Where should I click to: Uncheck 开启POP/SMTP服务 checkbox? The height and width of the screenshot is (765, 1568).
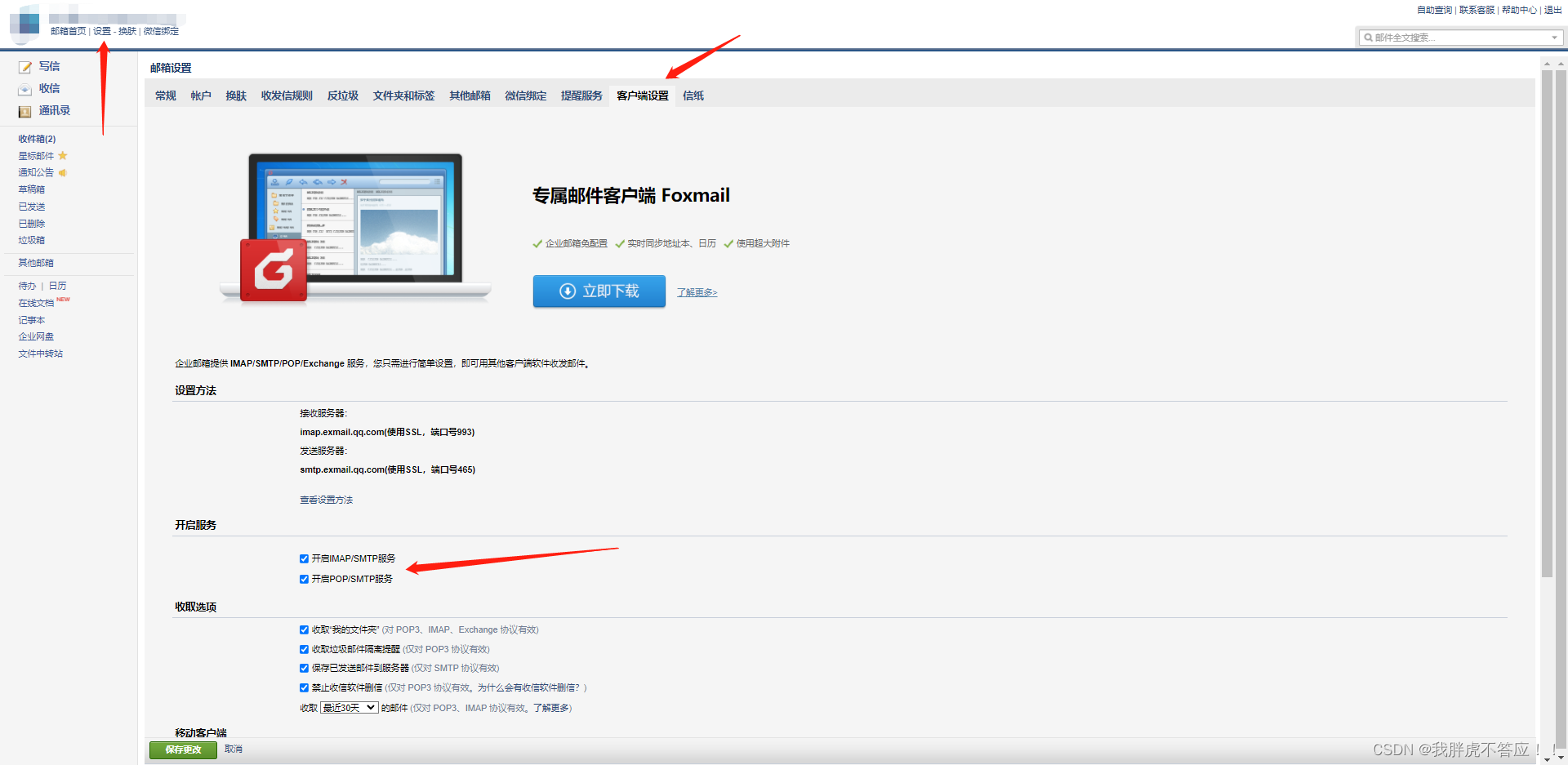304,580
